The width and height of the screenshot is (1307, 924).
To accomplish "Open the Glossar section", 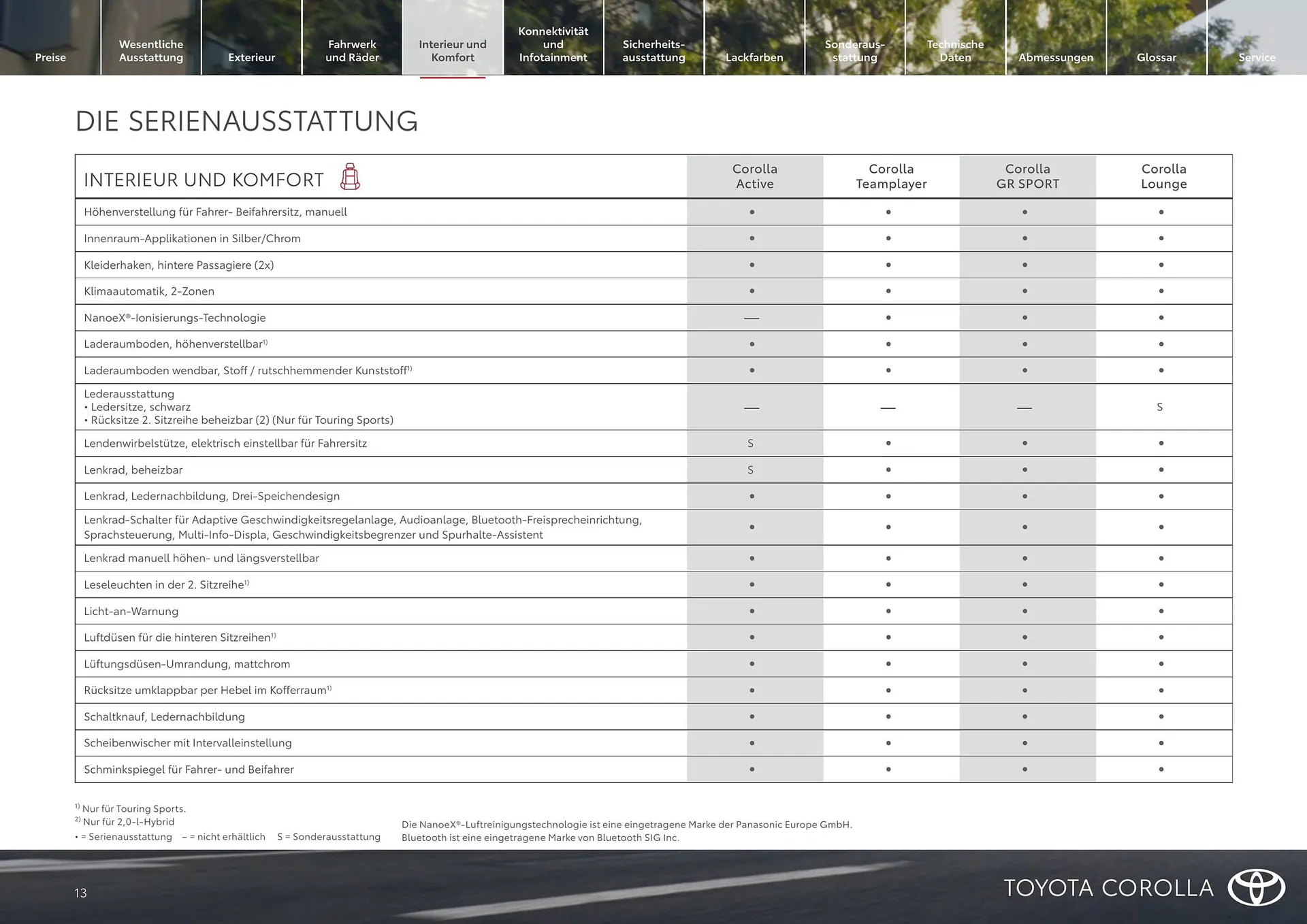I will pyautogui.click(x=1156, y=57).
